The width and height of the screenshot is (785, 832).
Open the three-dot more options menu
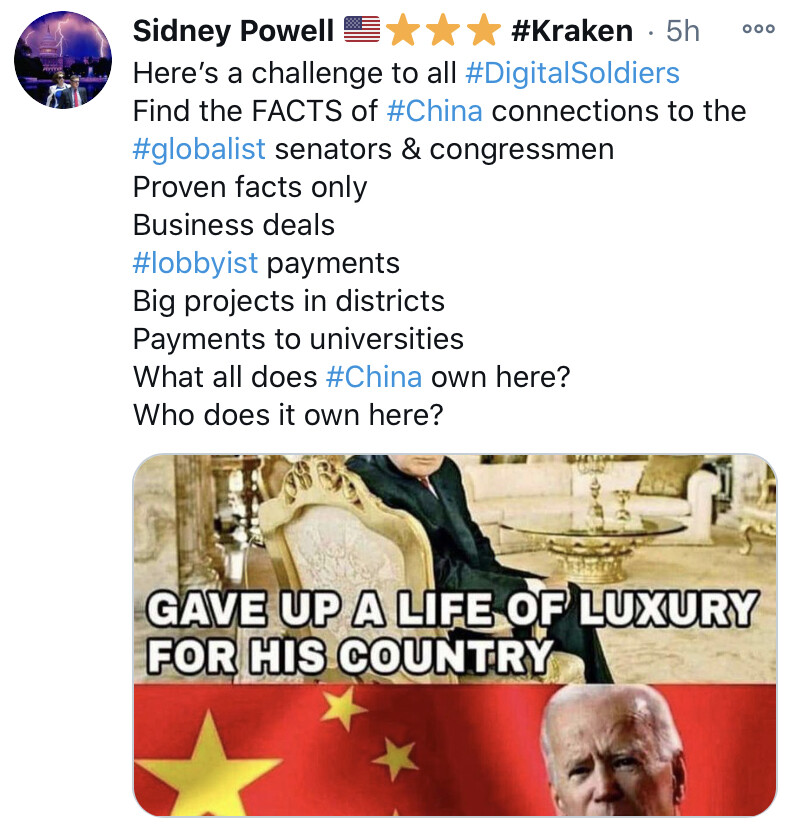click(758, 29)
